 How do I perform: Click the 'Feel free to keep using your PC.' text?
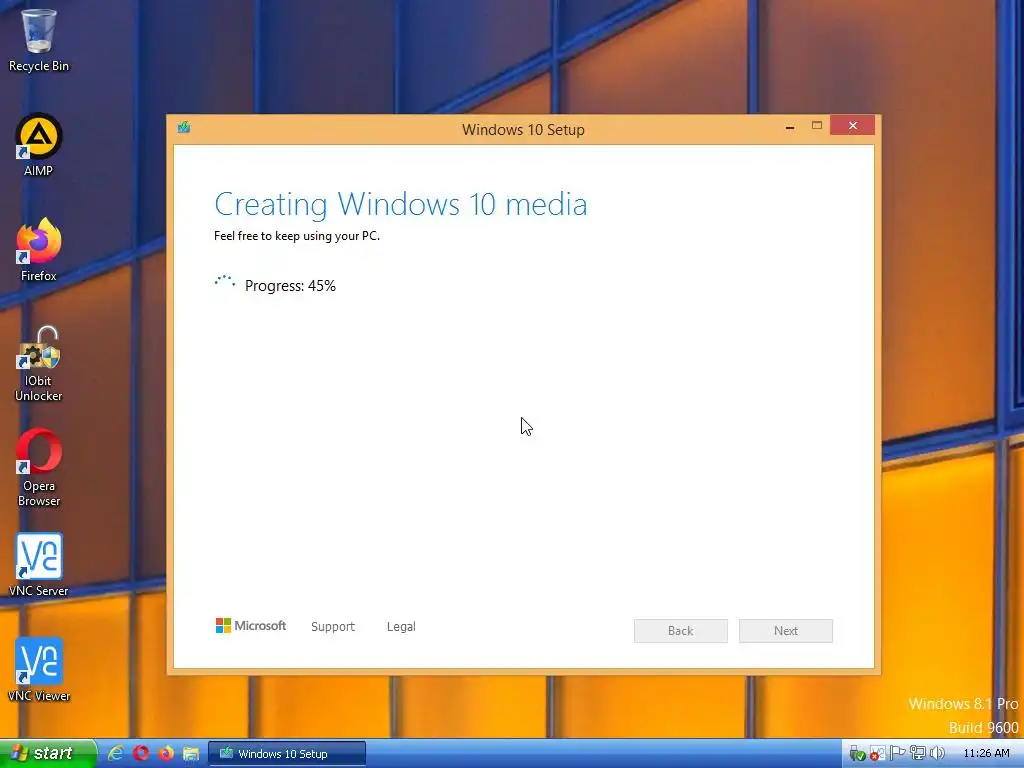coord(296,236)
